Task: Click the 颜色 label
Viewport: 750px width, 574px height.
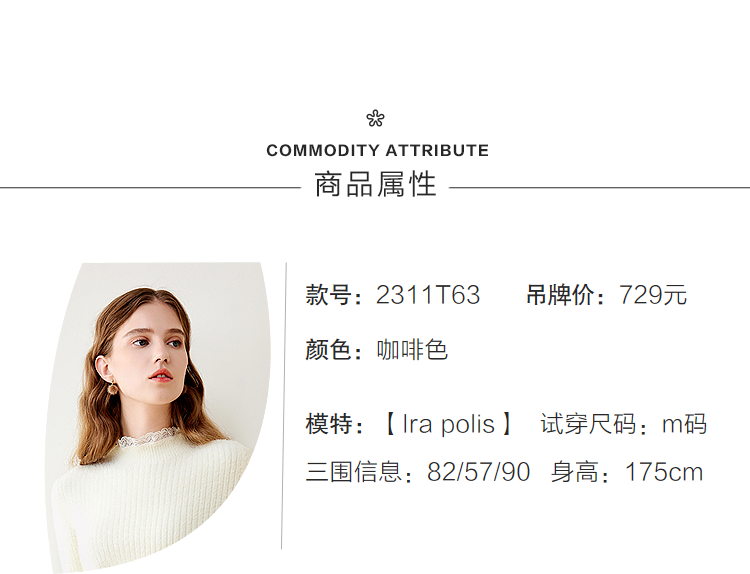Action: click(329, 350)
